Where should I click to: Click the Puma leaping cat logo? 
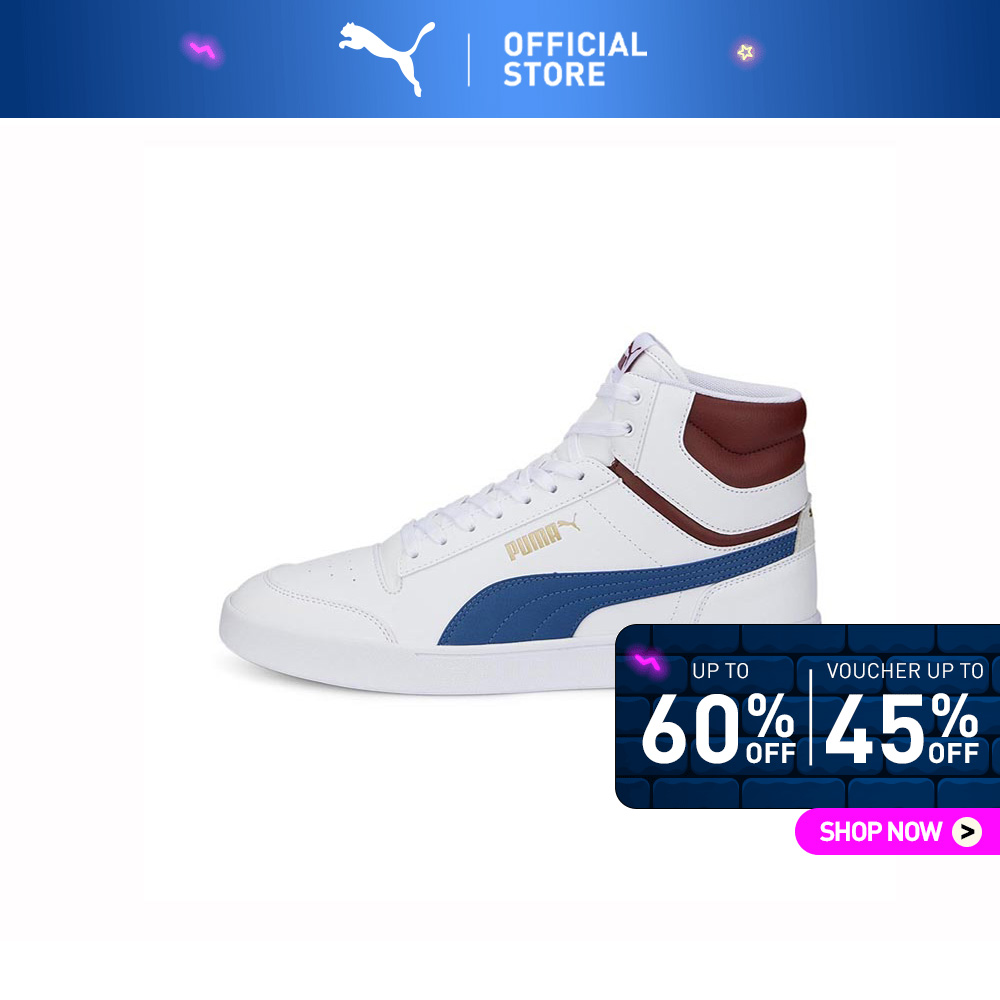[386, 58]
